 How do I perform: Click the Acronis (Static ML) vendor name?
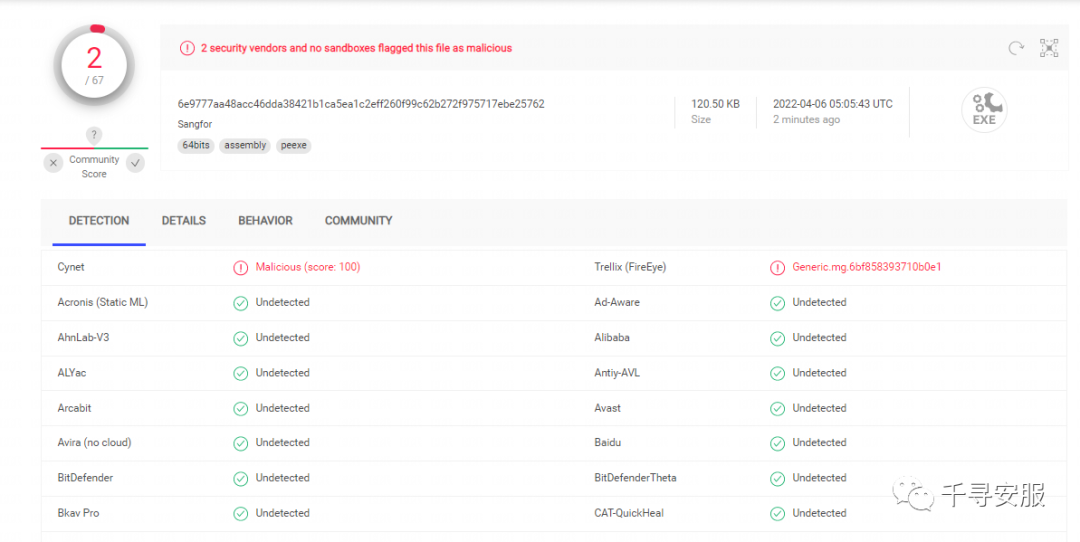tap(103, 302)
